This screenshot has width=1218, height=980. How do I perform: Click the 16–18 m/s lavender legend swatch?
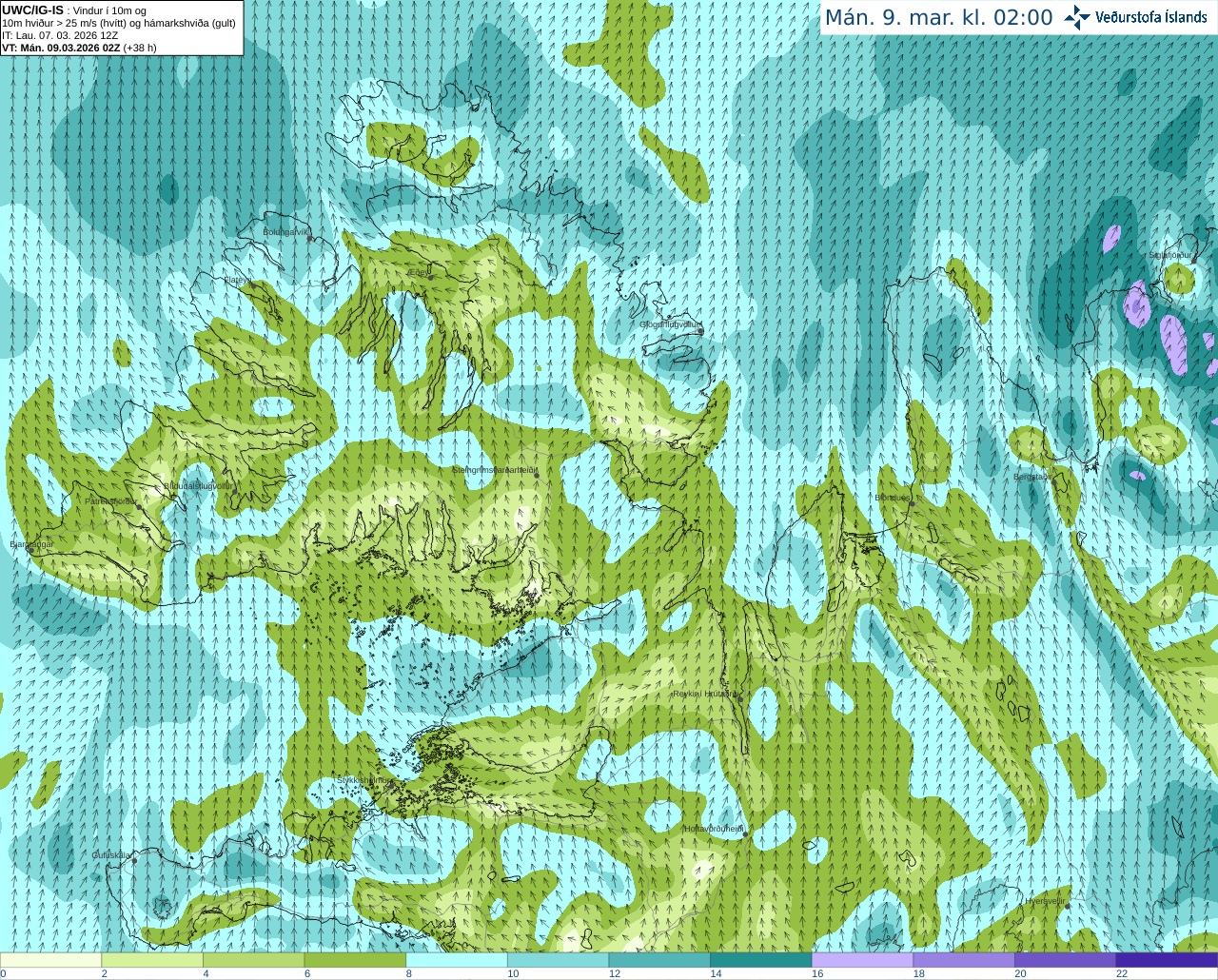click(x=862, y=960)
